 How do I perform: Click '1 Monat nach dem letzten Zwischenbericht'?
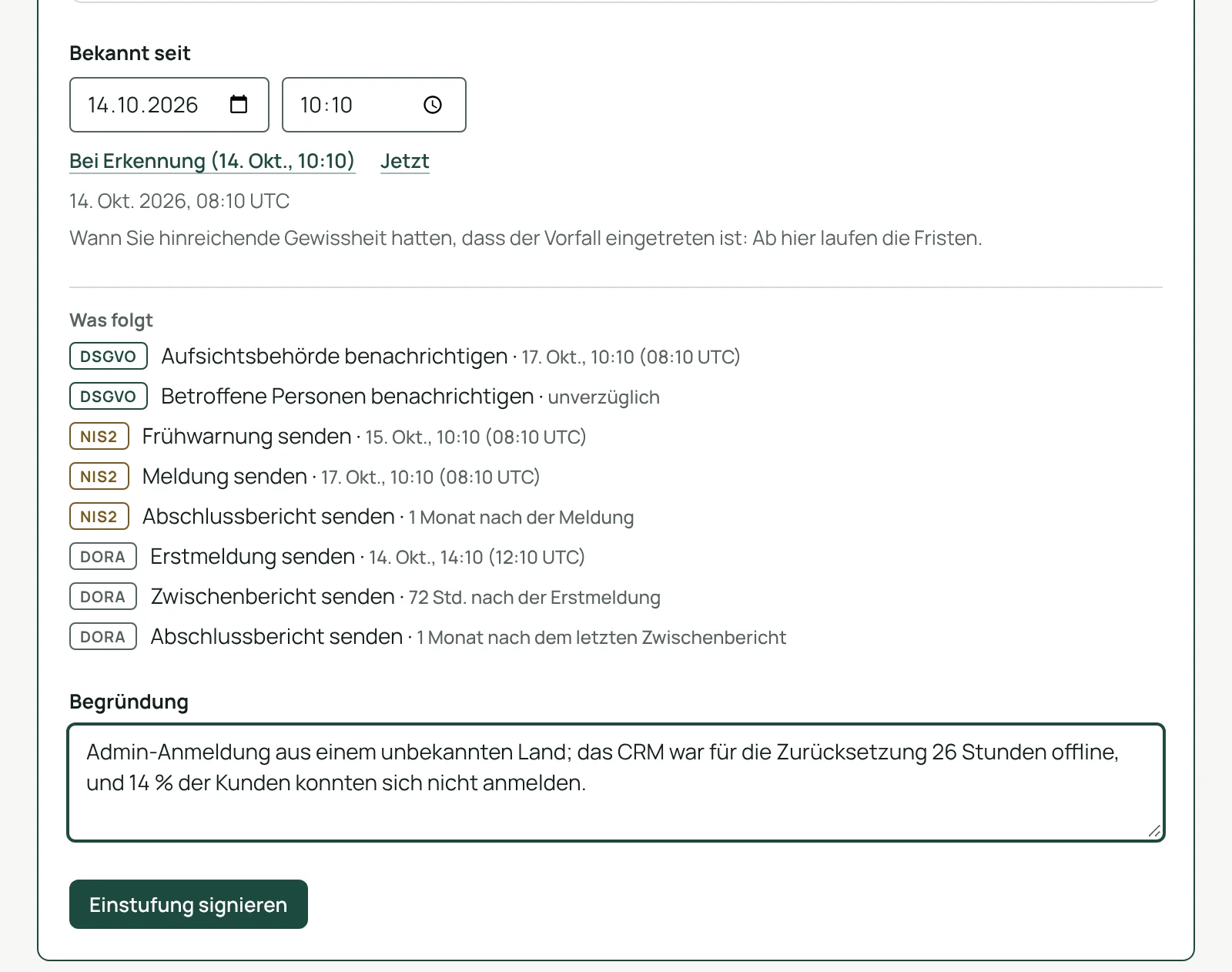601,638
